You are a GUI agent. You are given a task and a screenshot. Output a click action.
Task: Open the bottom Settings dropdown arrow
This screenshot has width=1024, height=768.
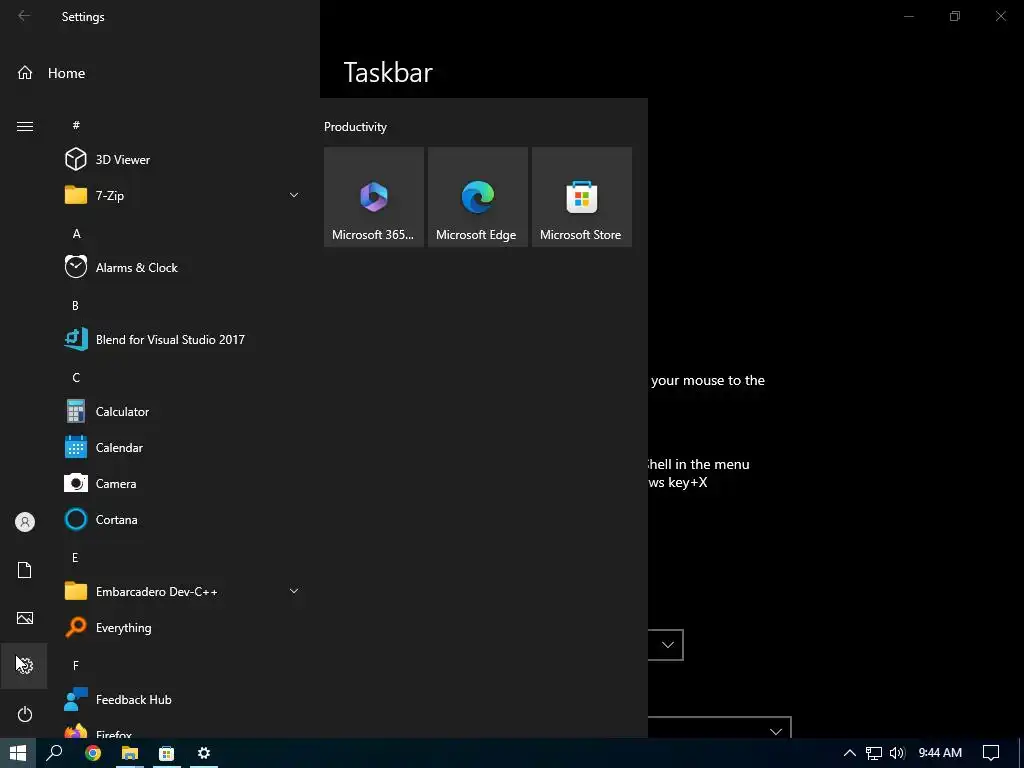click(776, 731)
